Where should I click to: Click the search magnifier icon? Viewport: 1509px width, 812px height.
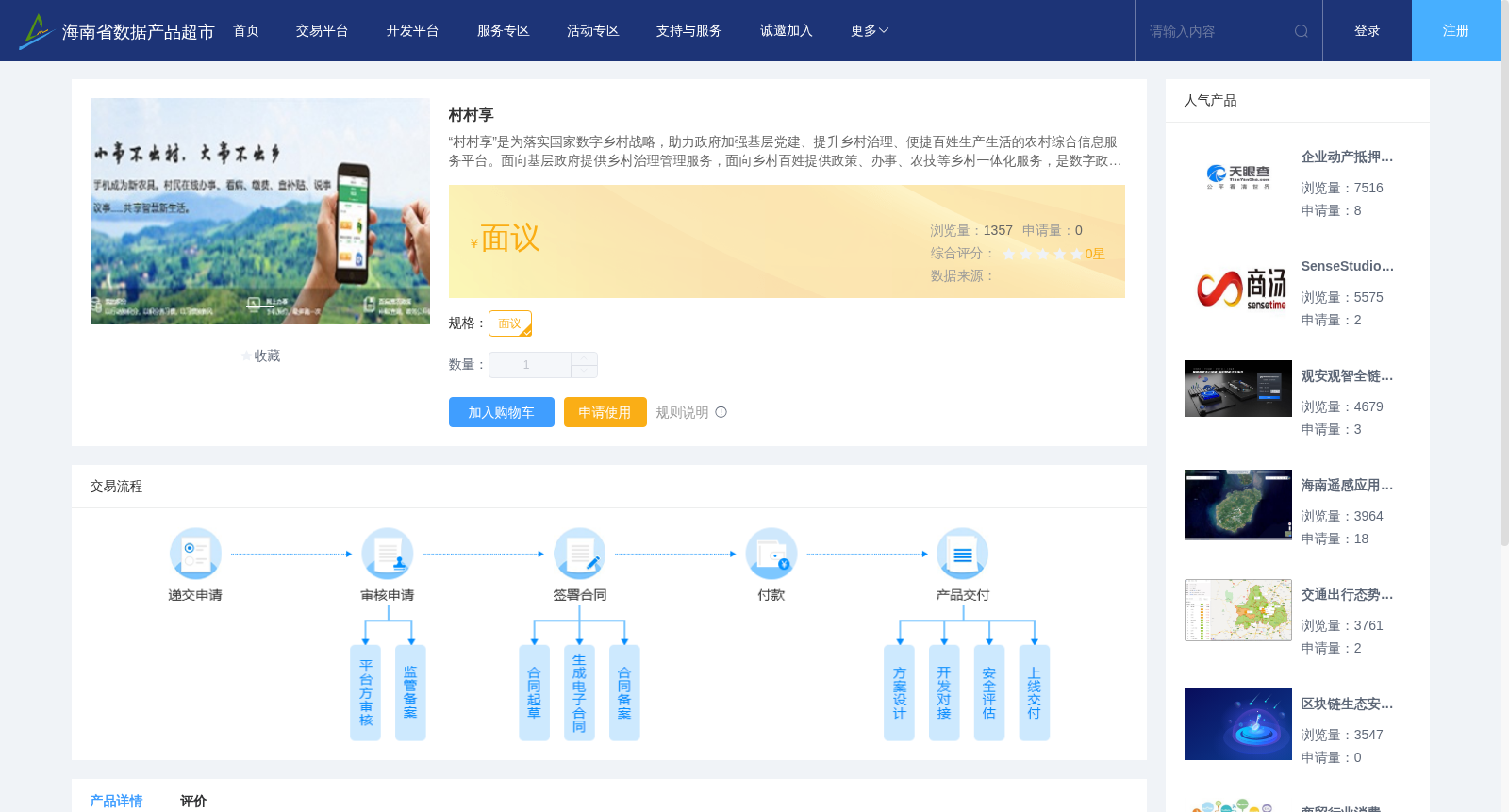point(1302,31)
